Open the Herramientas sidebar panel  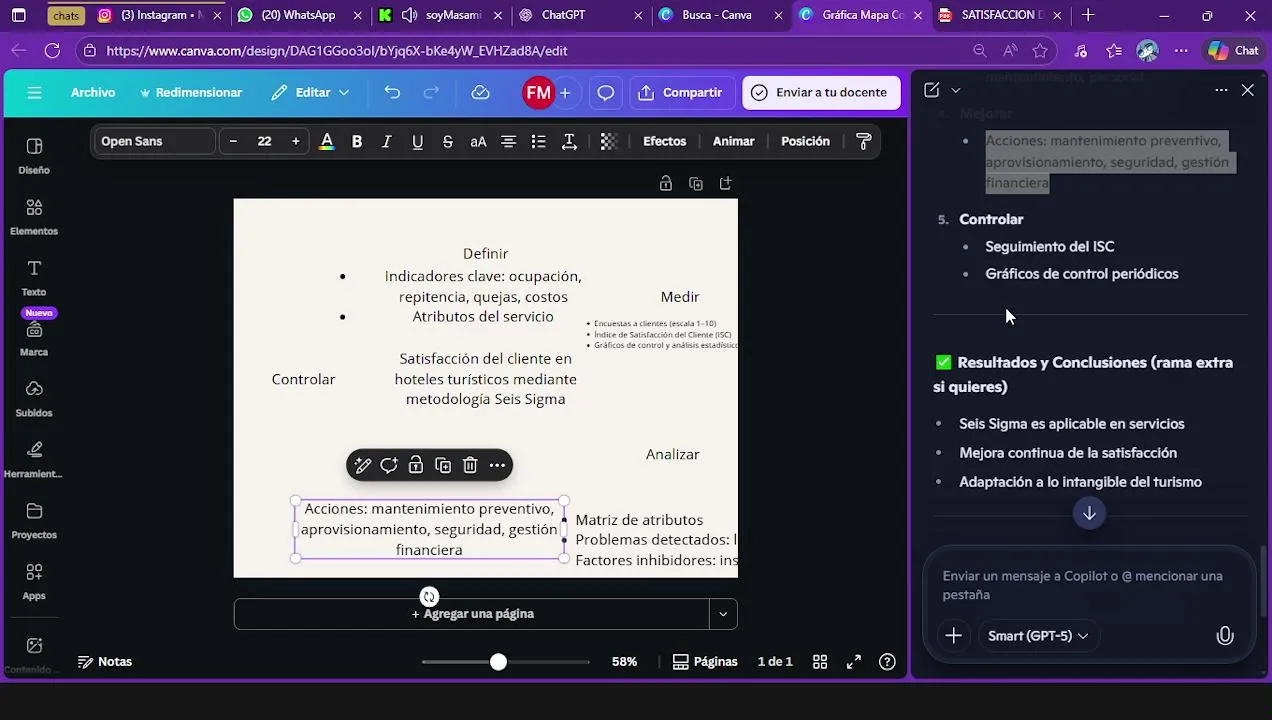click(x=34, y=460)
